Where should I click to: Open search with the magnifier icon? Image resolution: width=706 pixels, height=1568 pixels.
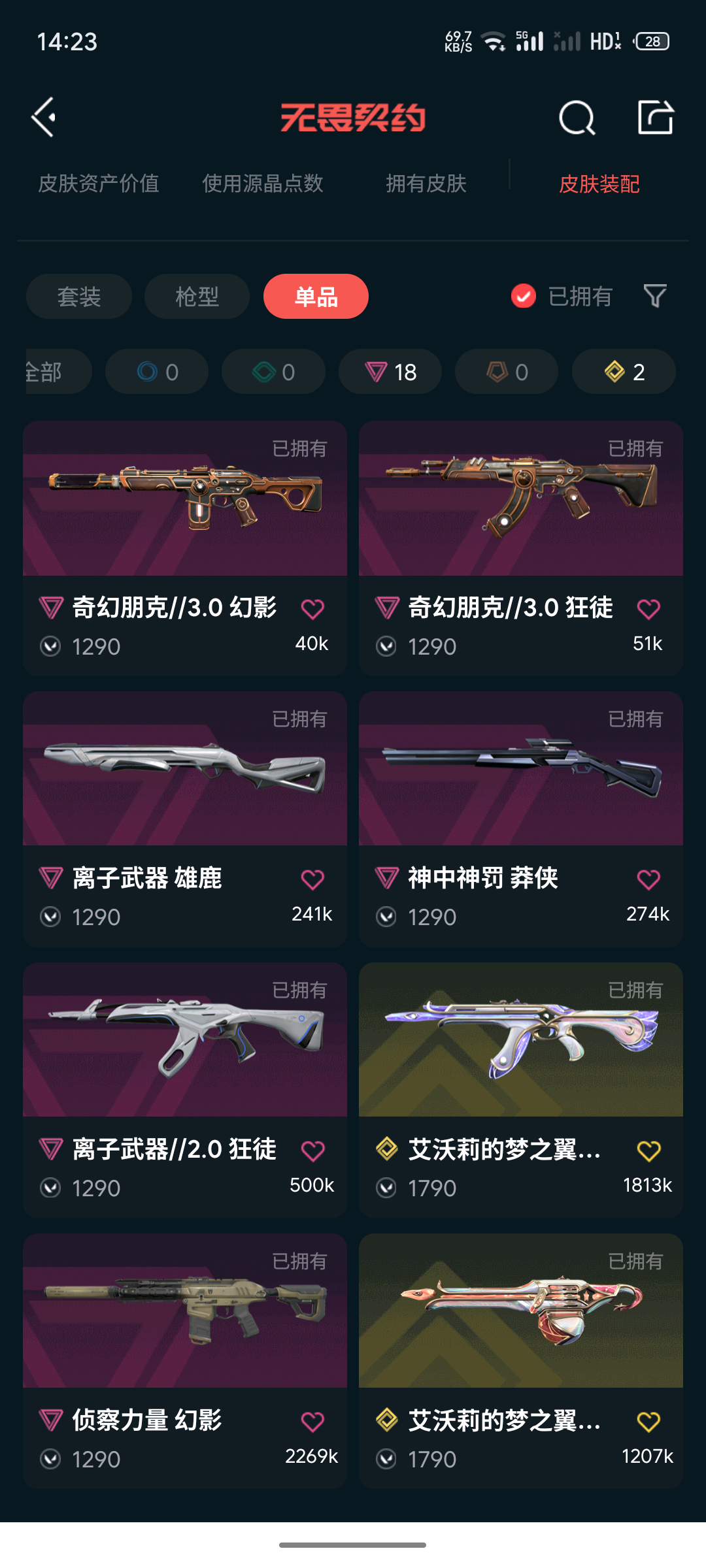(577, 118)
